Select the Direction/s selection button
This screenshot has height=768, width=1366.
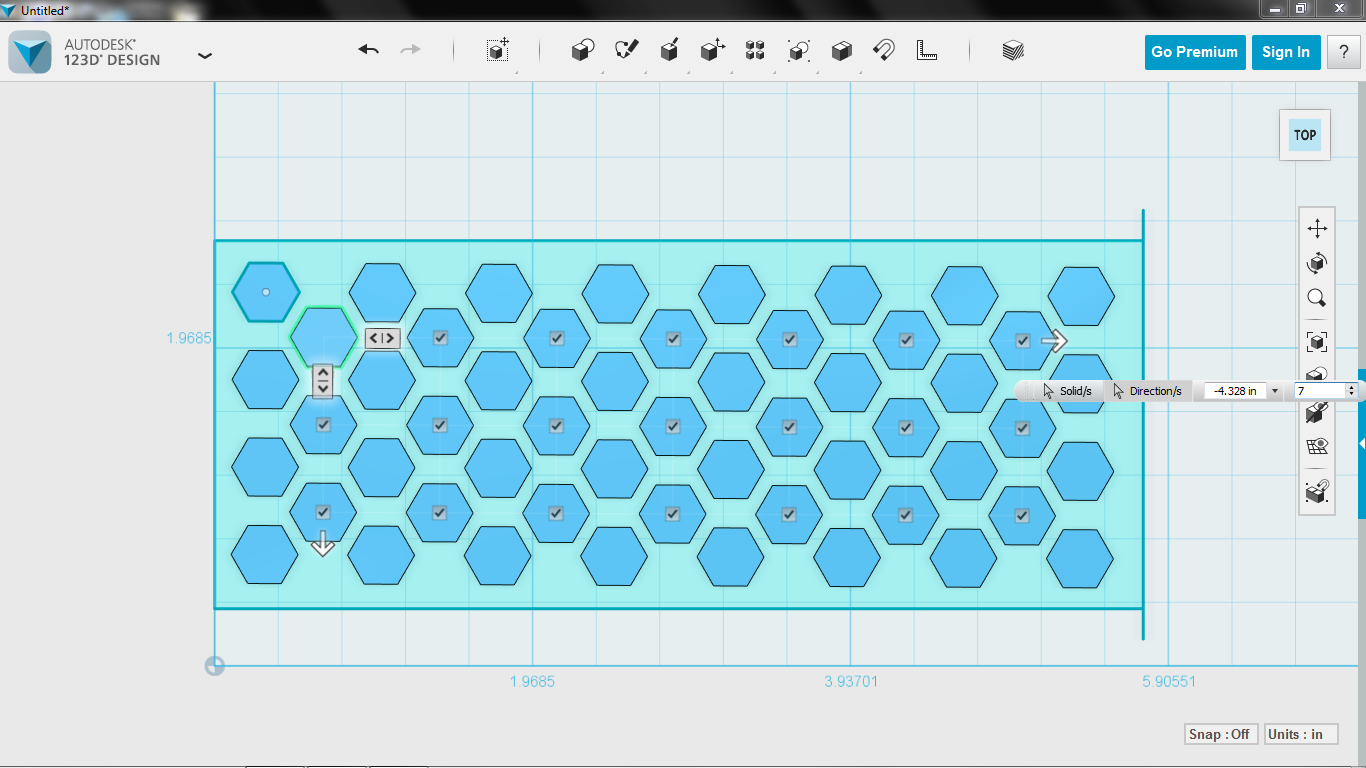1147,391
